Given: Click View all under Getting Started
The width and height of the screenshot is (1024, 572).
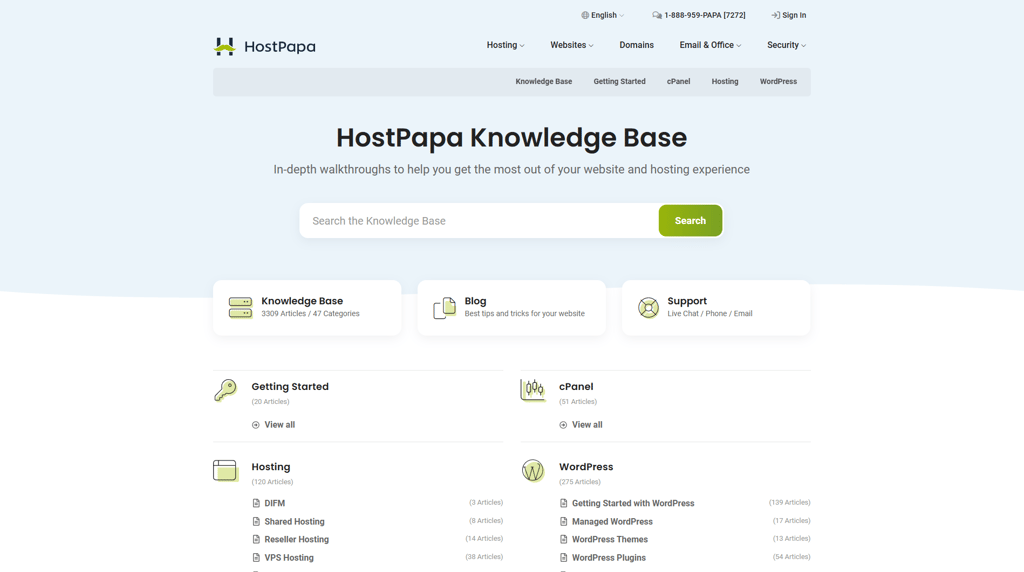Looking at the screenshot, I should pos(280,425).
